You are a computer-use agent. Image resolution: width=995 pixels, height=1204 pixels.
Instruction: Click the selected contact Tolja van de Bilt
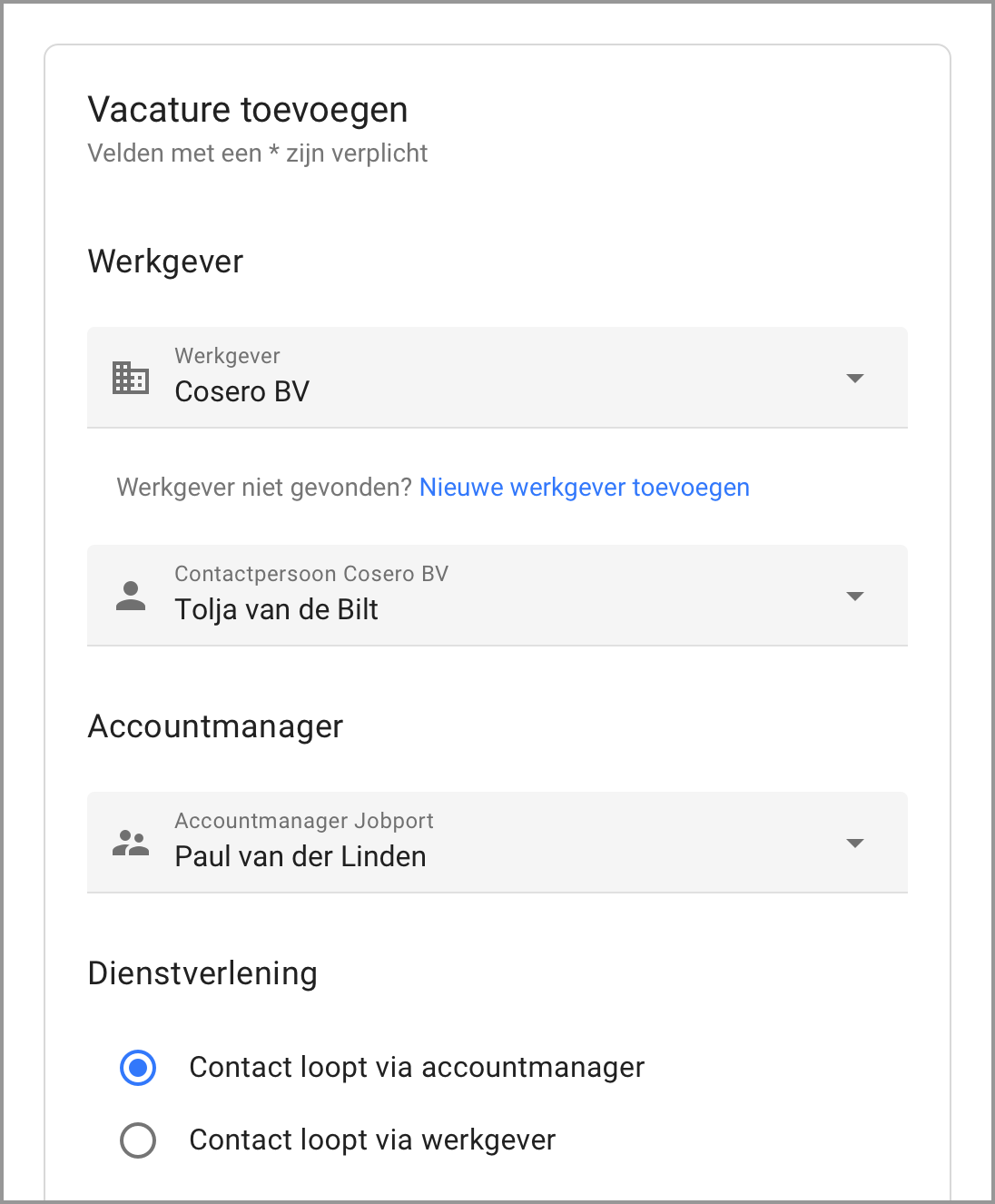click(277, 609)
